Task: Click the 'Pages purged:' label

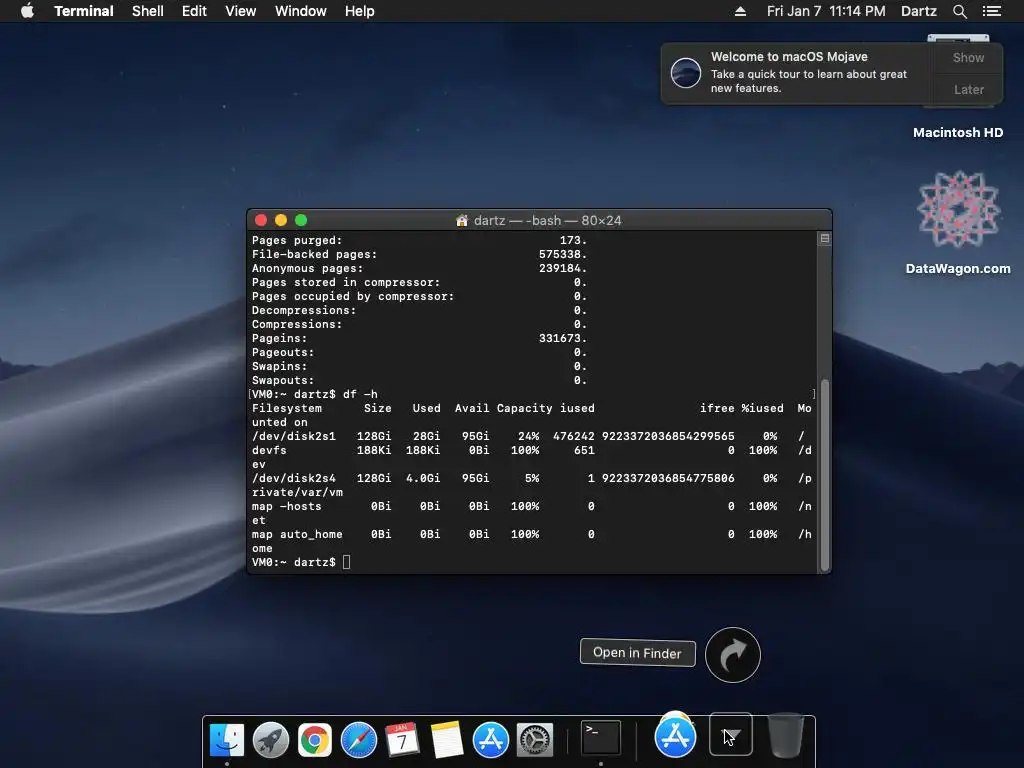Action: tap(297, 240)
